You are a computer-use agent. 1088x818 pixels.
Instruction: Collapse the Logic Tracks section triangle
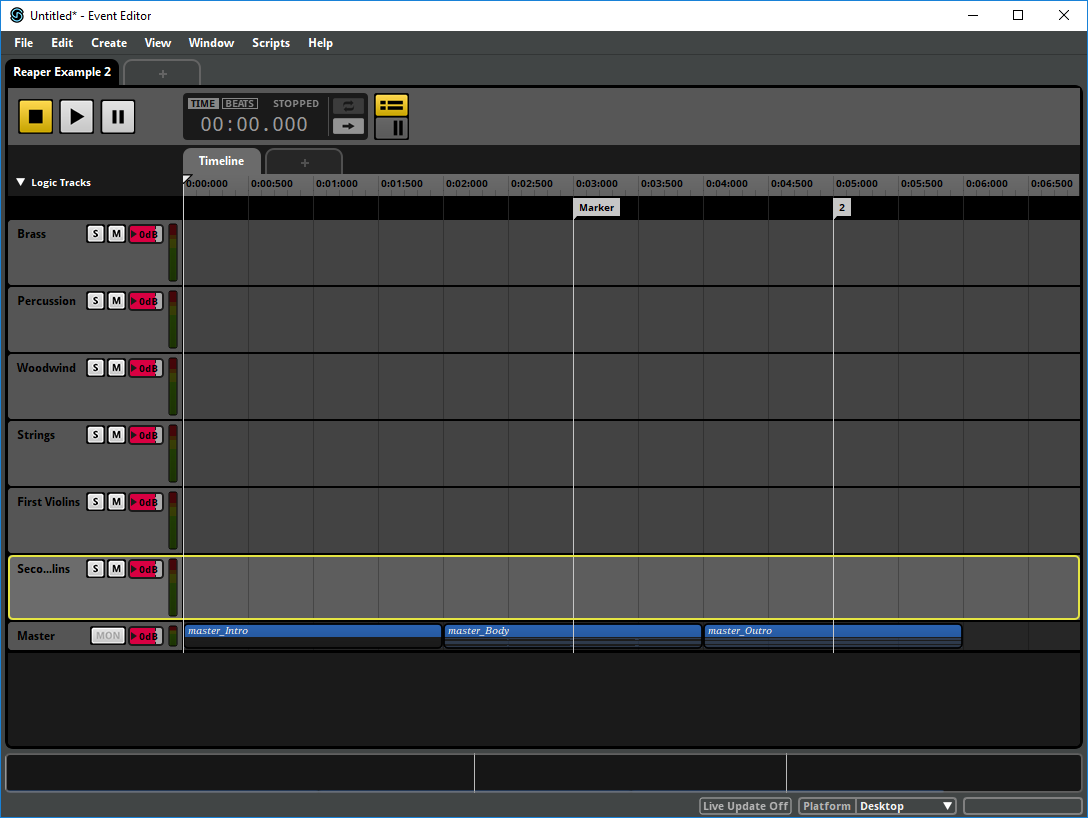coord(20,182)
